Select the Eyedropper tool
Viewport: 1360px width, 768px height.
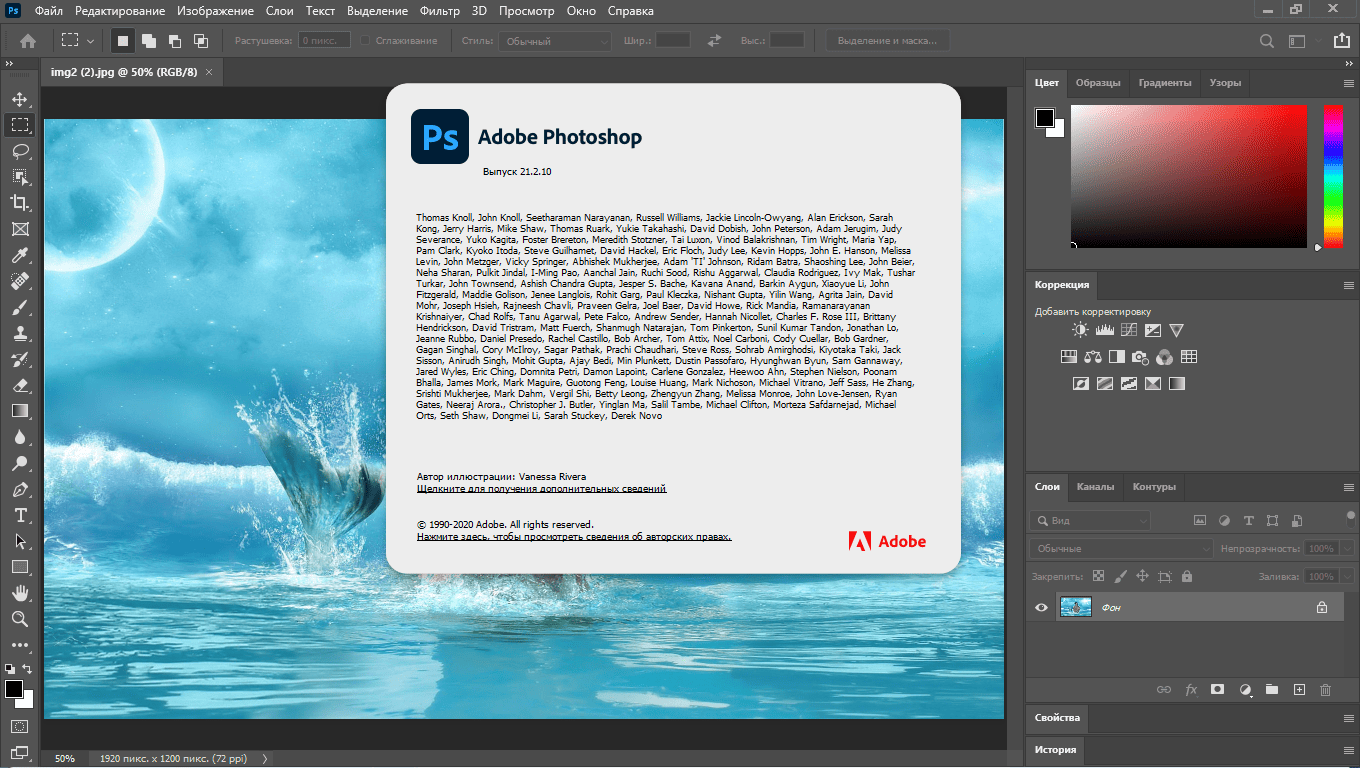(19, 255)
